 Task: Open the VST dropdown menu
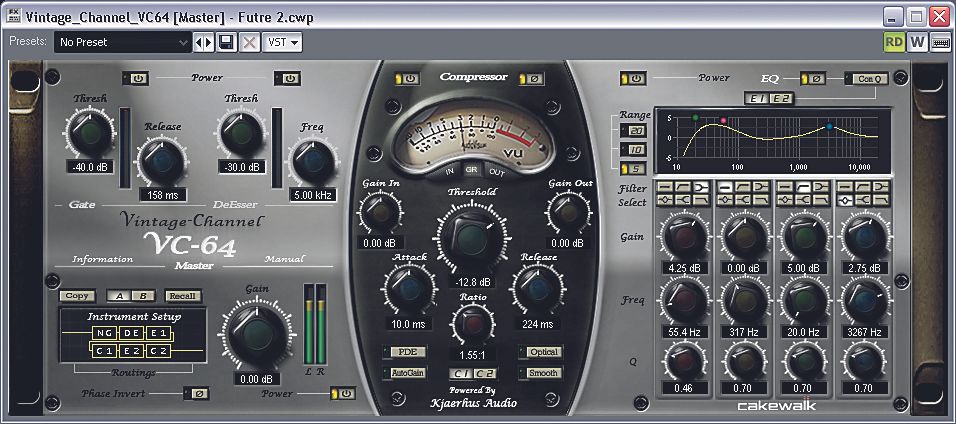[x=282, y=42]
